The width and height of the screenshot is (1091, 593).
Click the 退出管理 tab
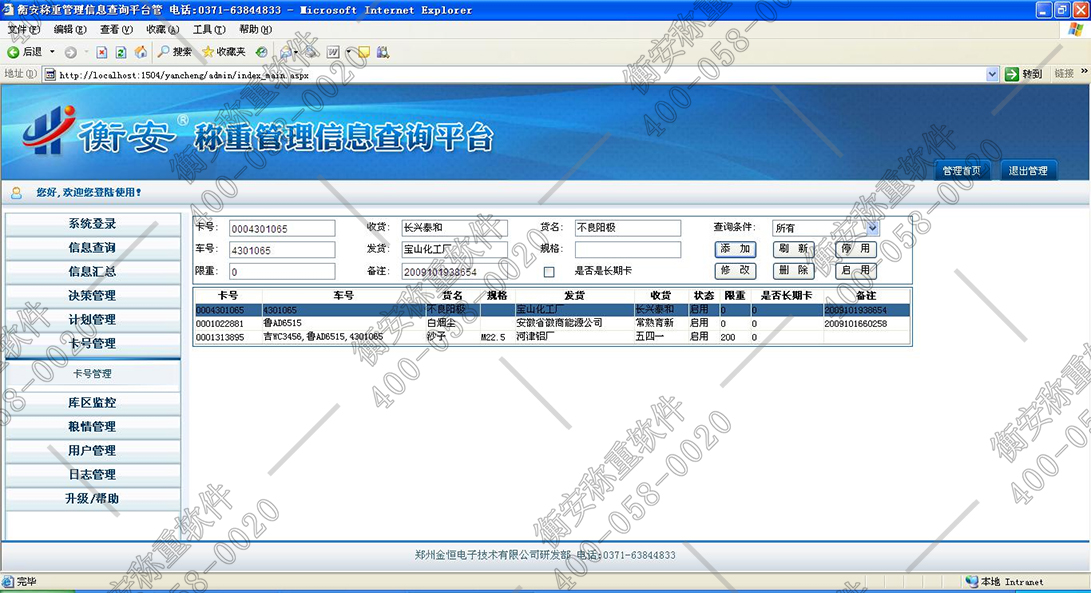(x=1027, y=171)
